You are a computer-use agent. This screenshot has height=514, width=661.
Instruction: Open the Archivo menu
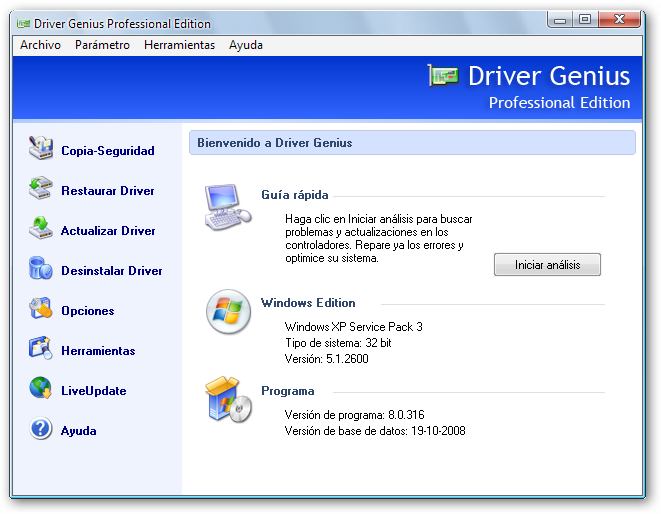click(40, 45)
